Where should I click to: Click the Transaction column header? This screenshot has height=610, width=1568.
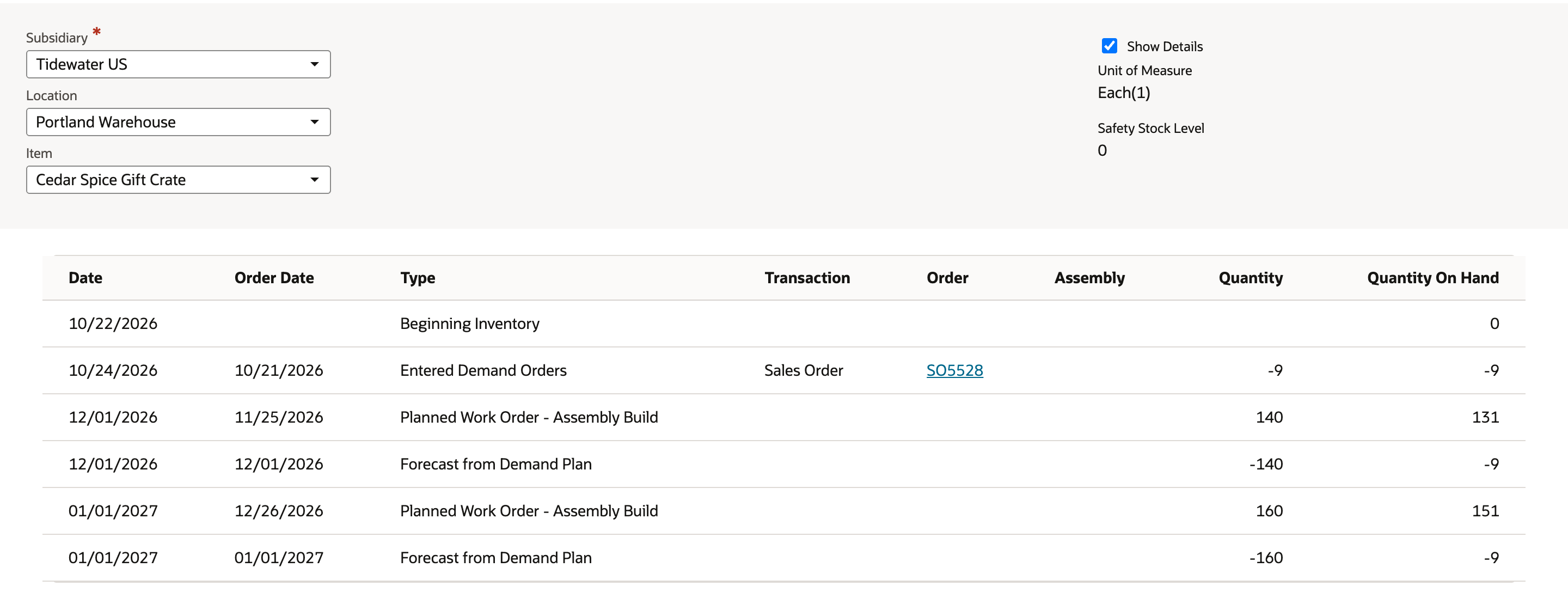pos(807,278)
